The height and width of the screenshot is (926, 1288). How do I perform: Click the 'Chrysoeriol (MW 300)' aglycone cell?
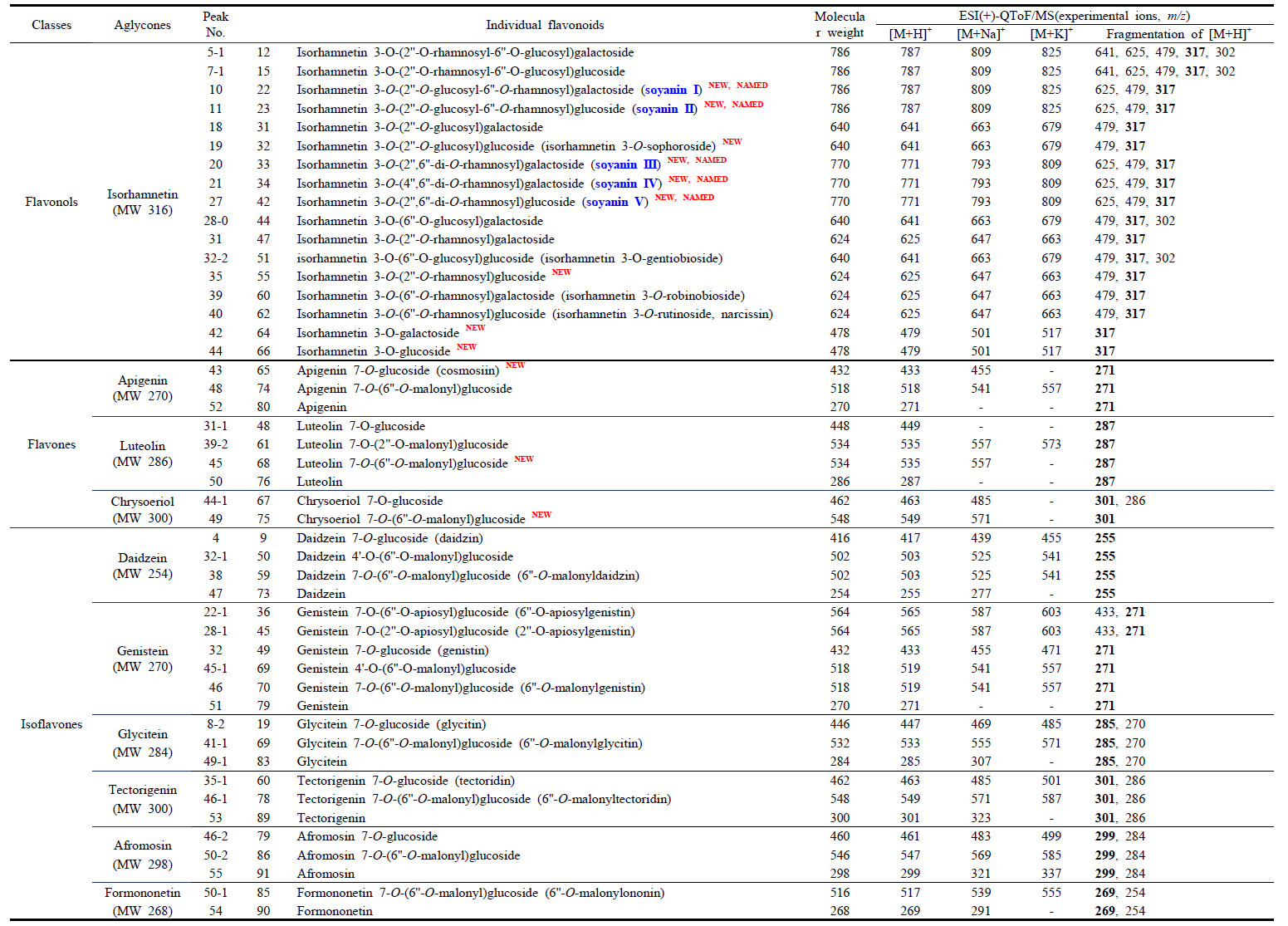(x=142, y=509)
